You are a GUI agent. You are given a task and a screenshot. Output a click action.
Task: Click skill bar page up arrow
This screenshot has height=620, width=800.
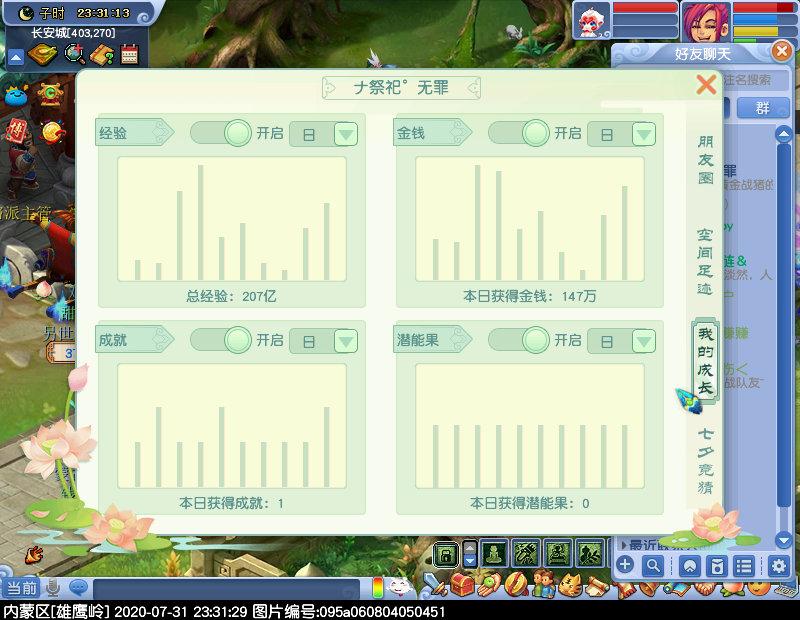[x=469, y=548]
